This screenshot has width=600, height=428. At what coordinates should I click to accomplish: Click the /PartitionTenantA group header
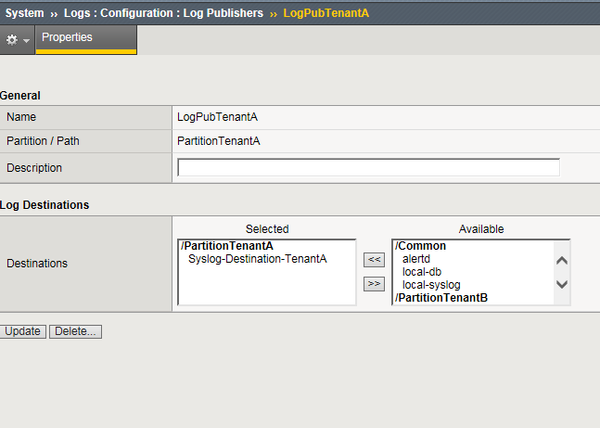tap(226, 246)
